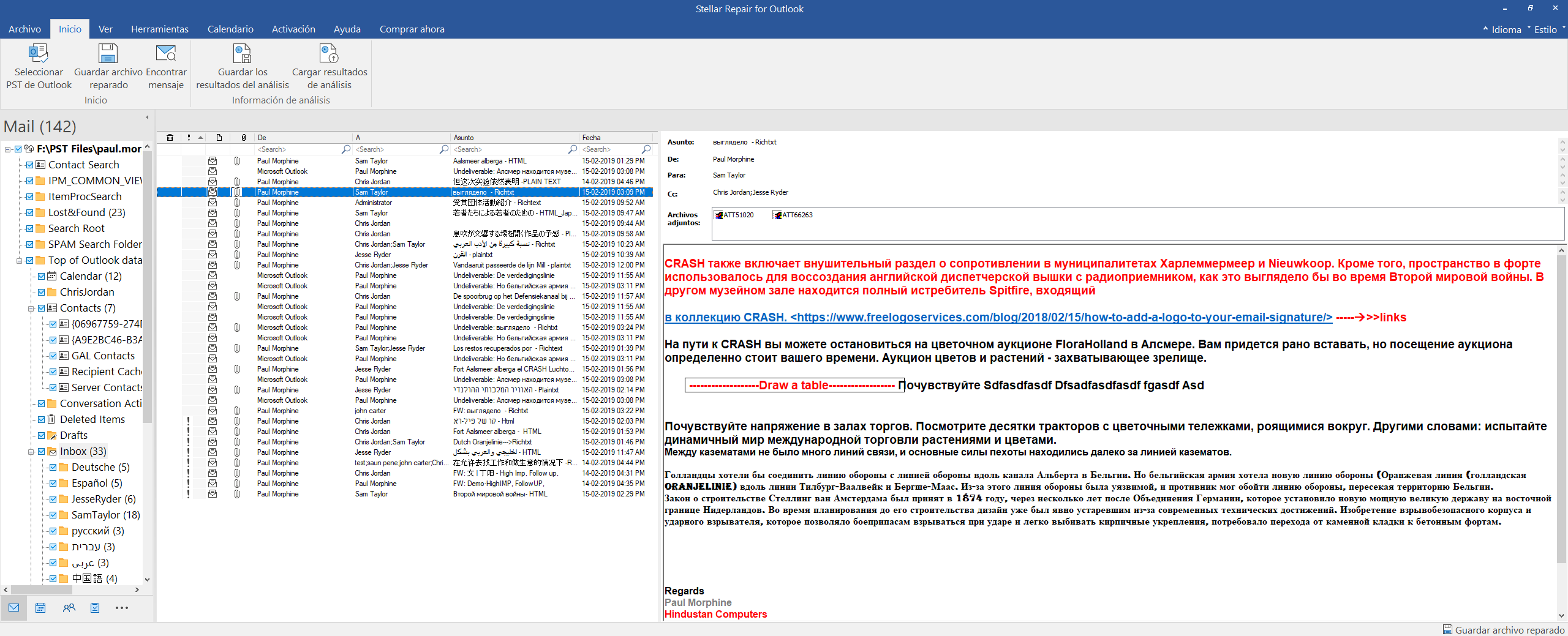Switch to Herramientas tab

160,29
